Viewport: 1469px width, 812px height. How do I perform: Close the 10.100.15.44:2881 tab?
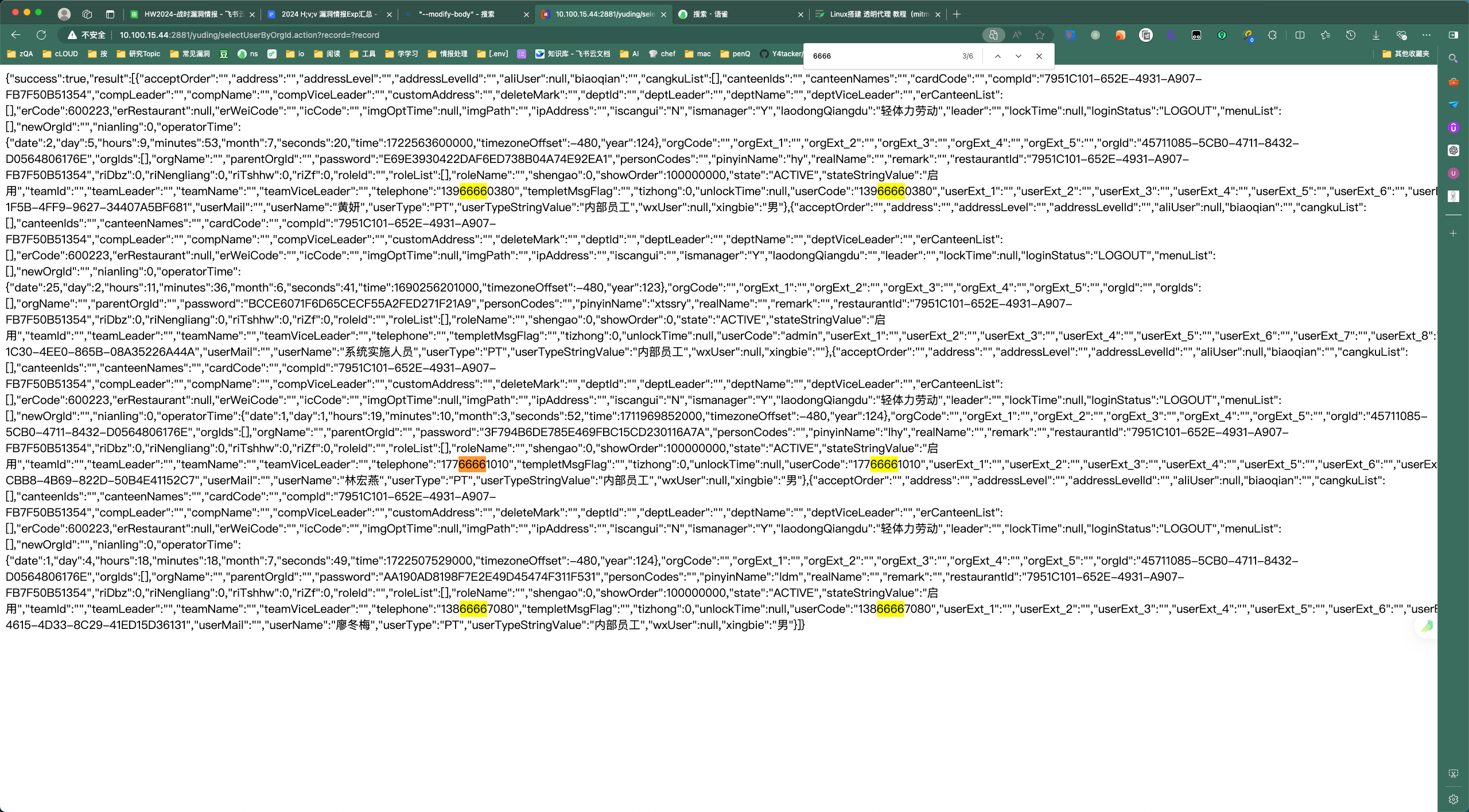[x=664, y=14]
